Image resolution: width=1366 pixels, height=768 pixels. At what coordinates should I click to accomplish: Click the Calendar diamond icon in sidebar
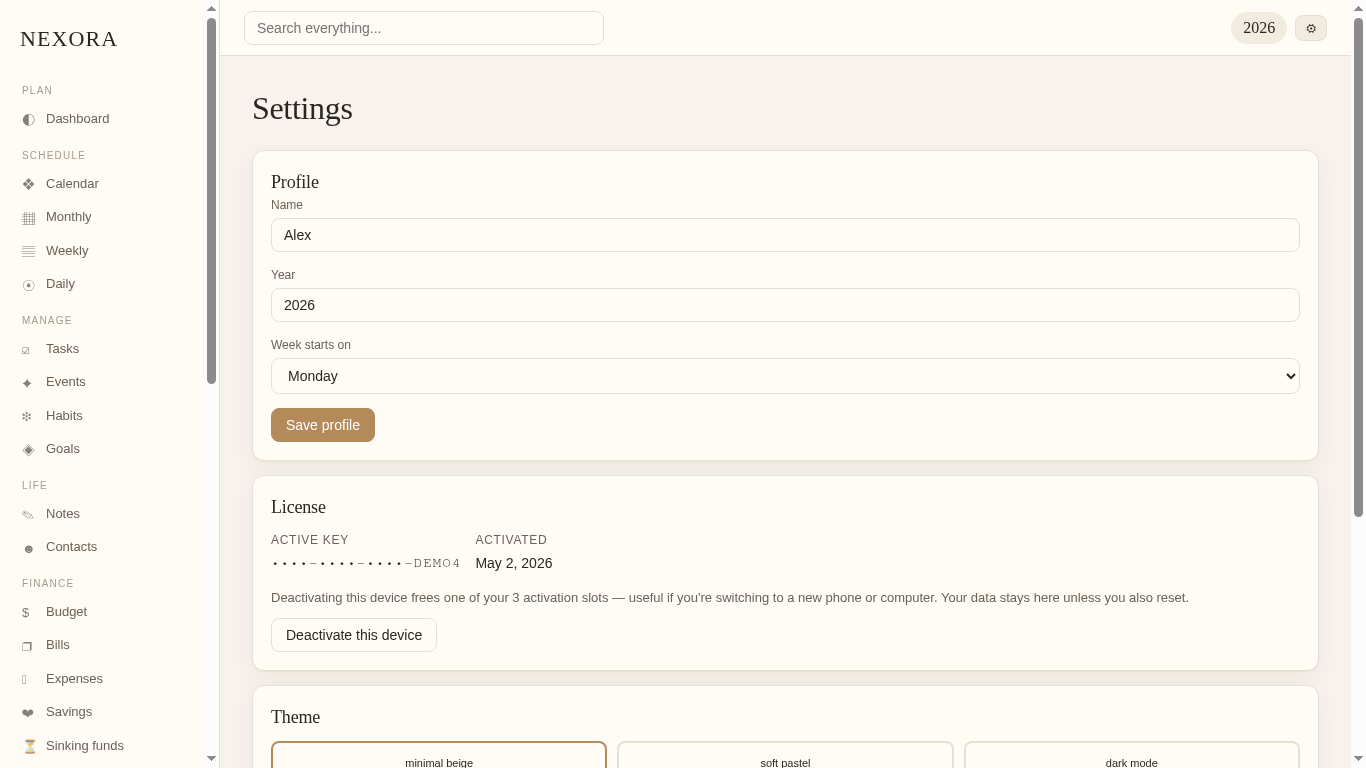[28, 184]
